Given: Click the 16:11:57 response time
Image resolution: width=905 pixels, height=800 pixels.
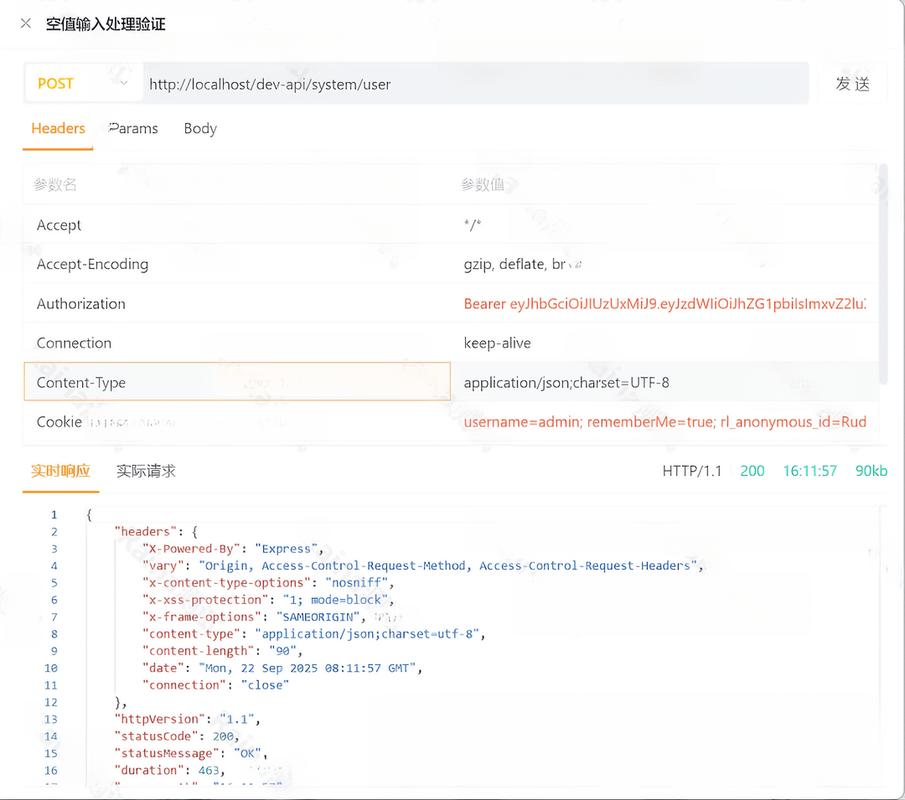Looking at the screenshot, I should (x=810, y=471).
